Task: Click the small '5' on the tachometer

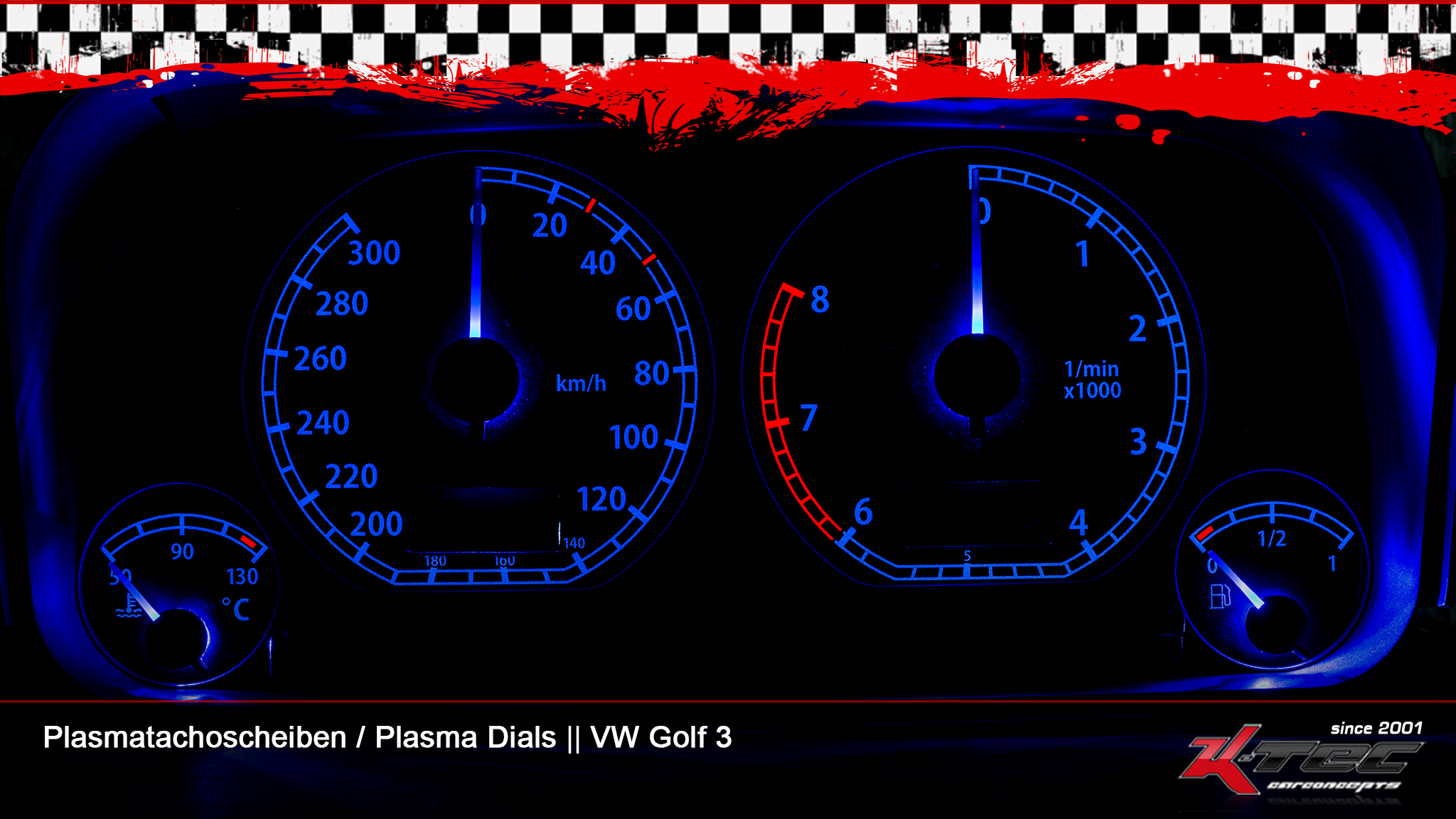Action: (x=967, y=556)
